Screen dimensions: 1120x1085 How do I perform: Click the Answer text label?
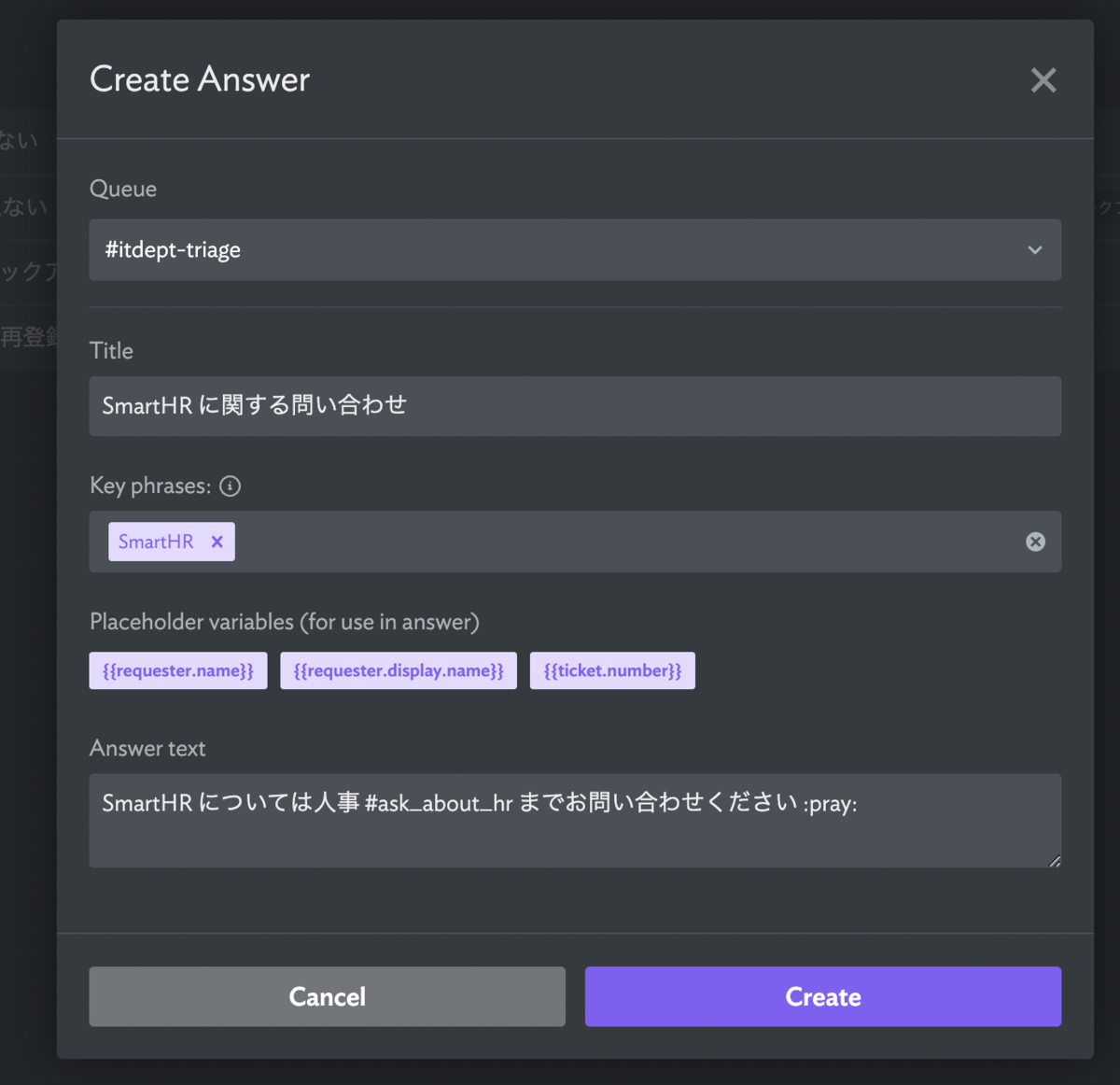click(x=147, y=748)
